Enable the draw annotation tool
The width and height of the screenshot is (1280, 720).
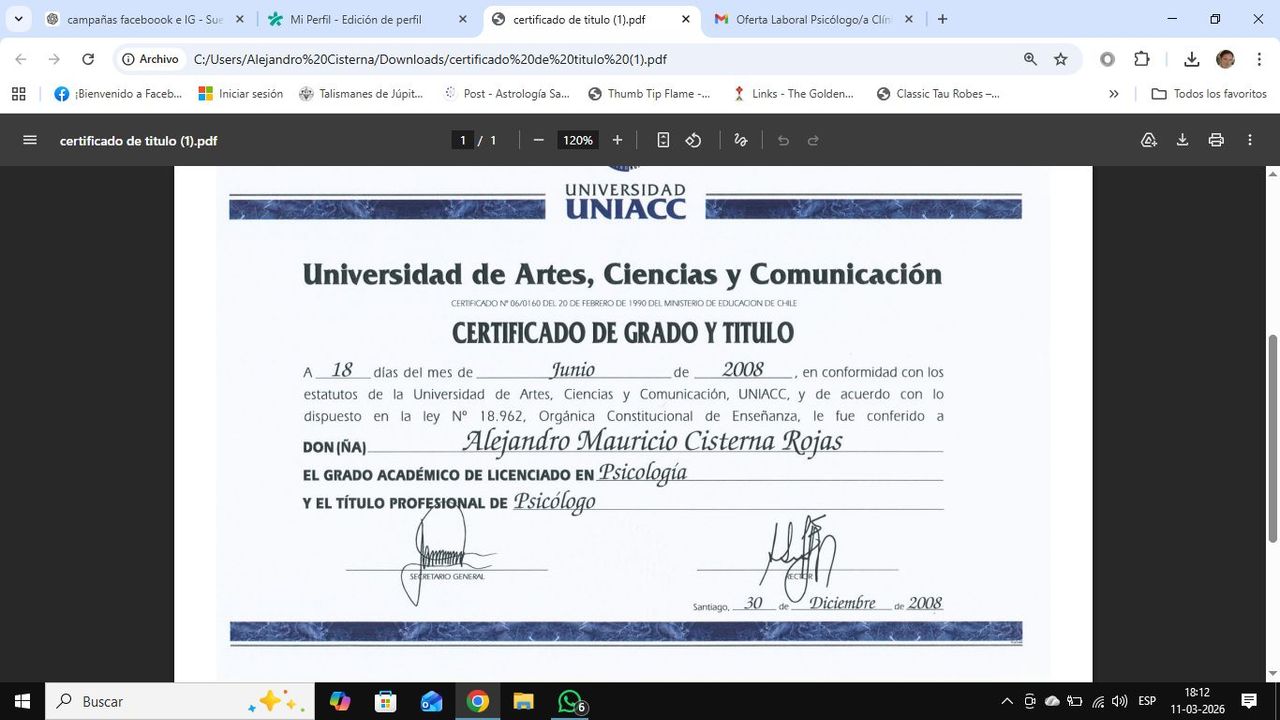point(741,140)
